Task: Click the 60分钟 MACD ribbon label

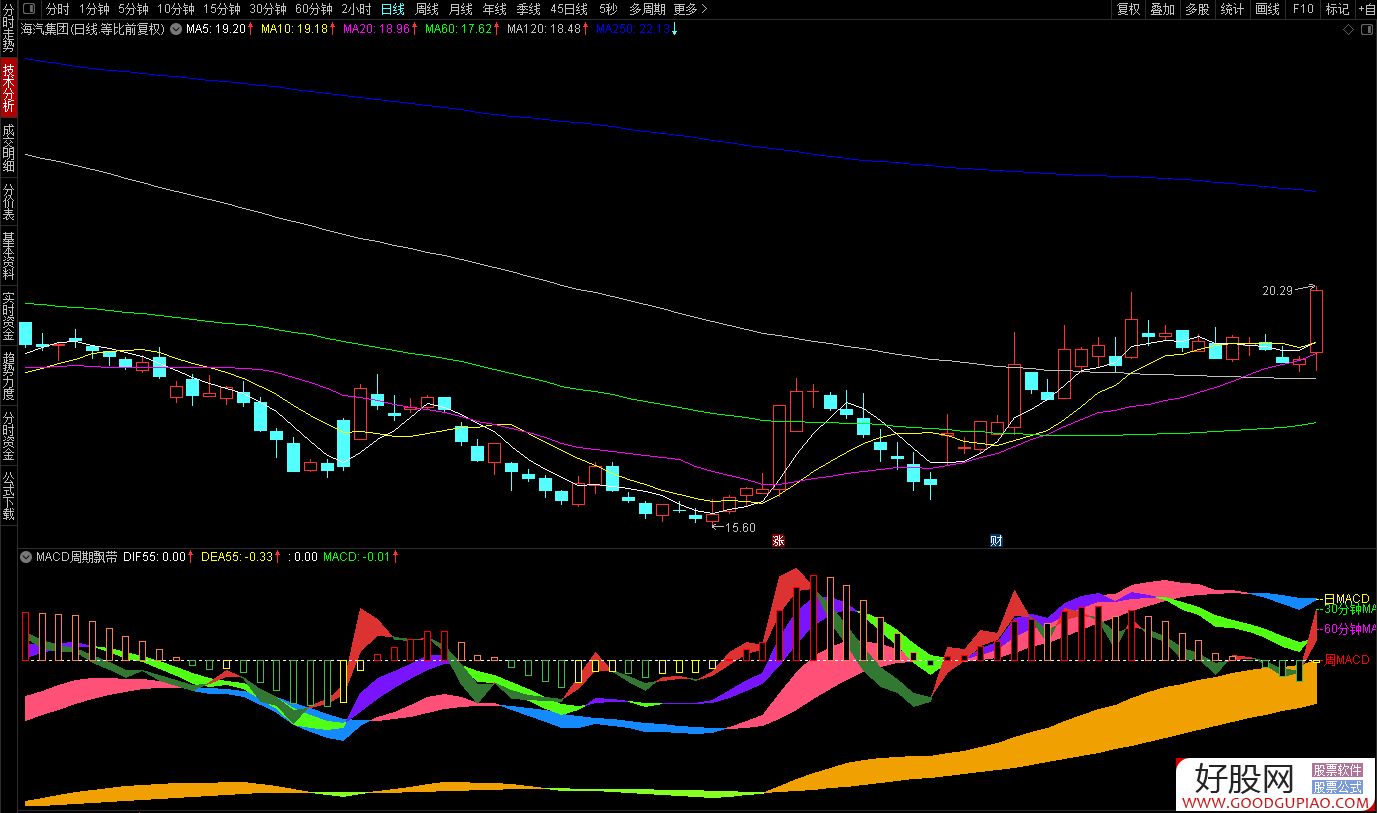Action: (x=1349, y=629)
